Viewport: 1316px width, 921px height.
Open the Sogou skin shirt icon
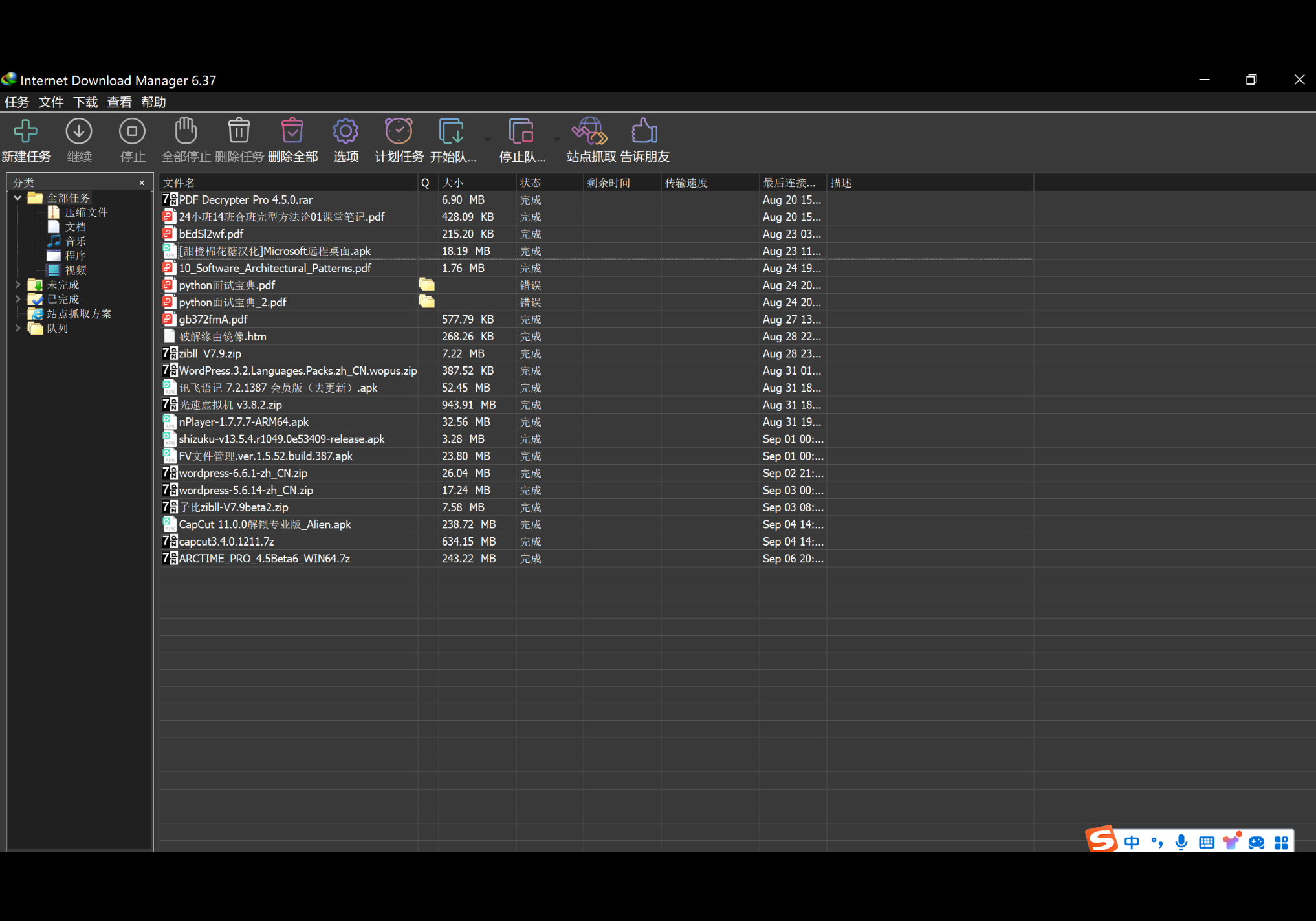[x=1231, y=841]
